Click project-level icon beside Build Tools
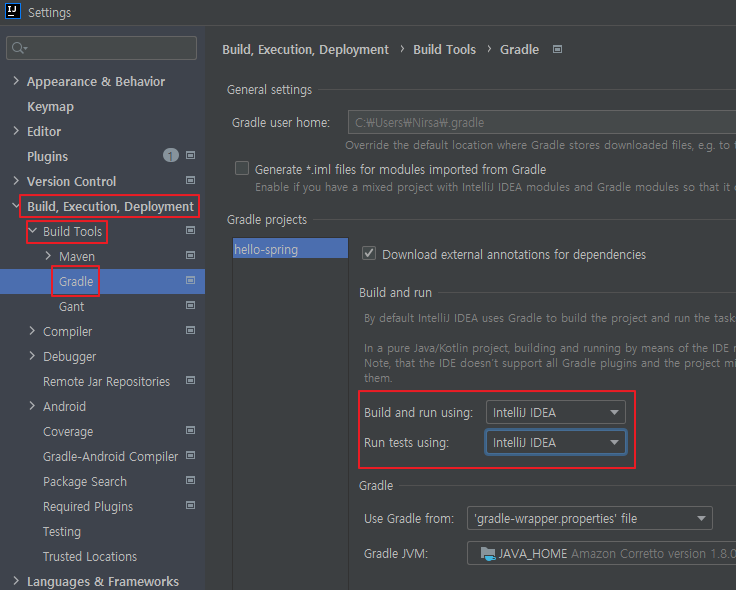736x590 pixels. coord(190,230)
